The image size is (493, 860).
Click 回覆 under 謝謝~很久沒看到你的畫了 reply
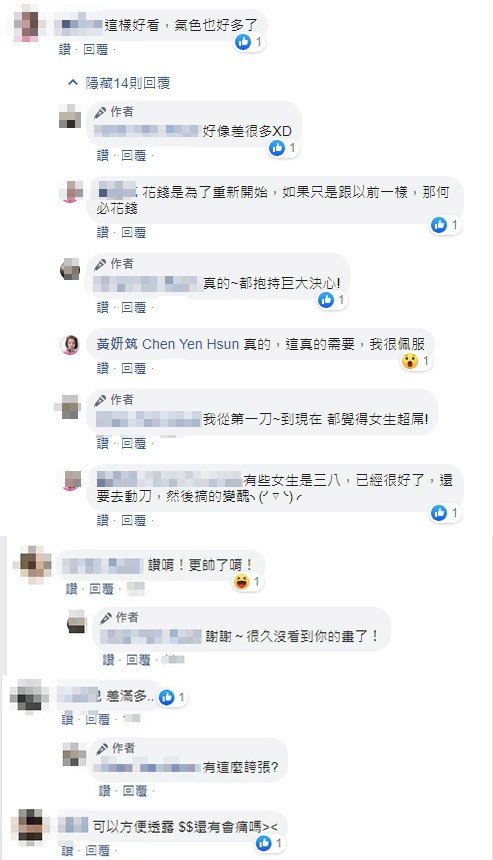click(138, 659)
